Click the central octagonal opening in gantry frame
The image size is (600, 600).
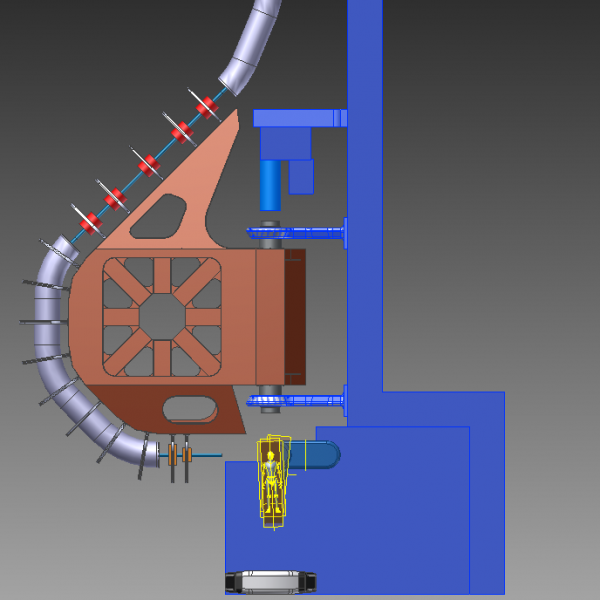[x=161, y=316]
